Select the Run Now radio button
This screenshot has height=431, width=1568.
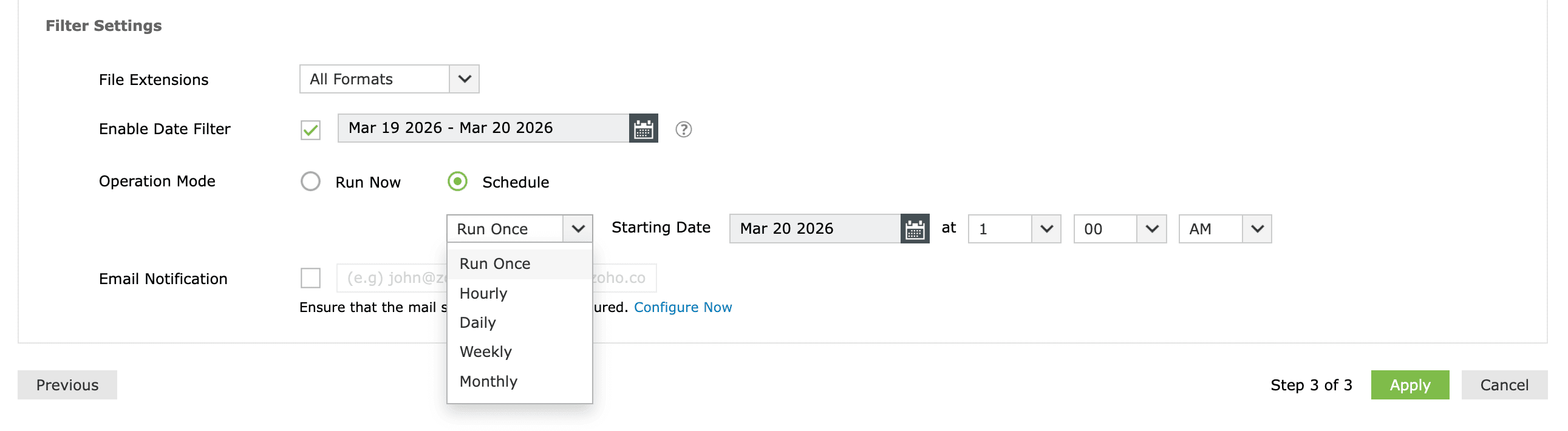(311, 182)
